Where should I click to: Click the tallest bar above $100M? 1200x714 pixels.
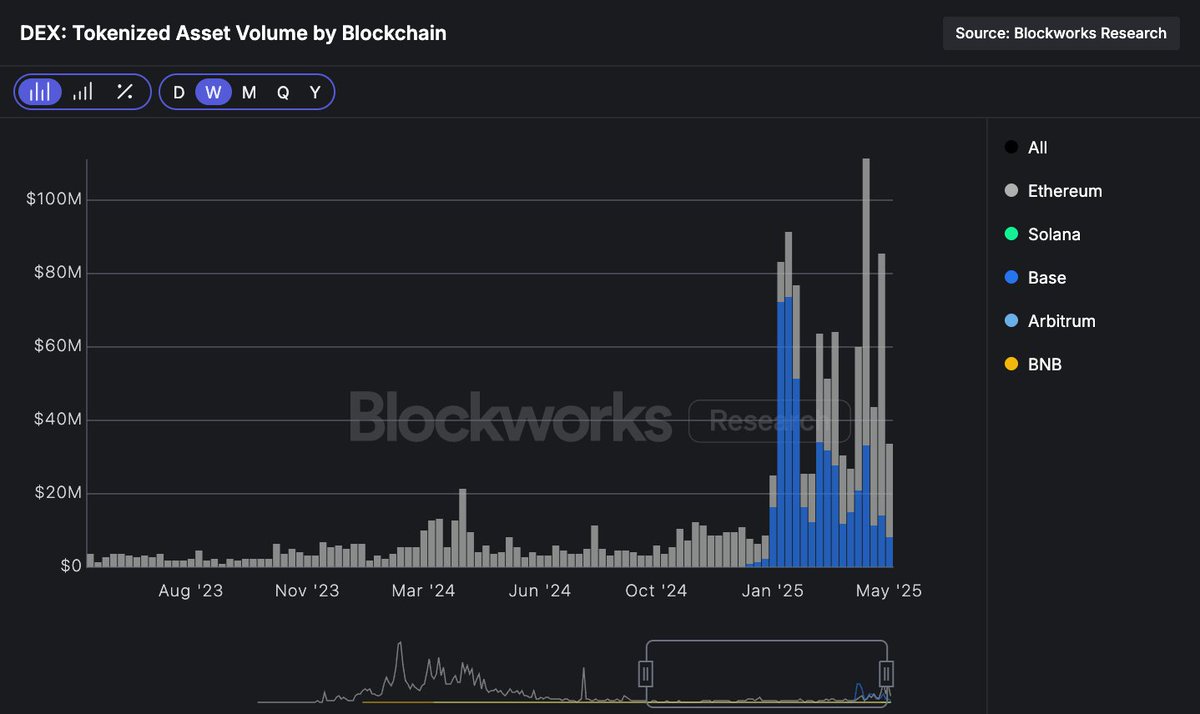click(x=866, y=363)
